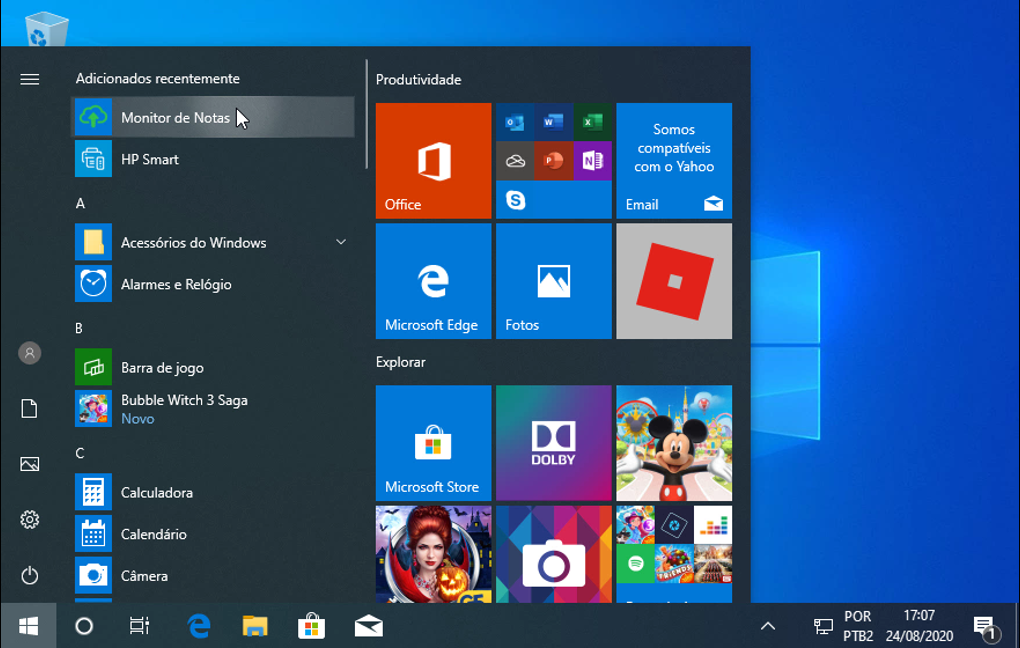The width and height of the screenshot is (1020, 648).
Task: Click the letter A group header
Action: click(80, 204)
